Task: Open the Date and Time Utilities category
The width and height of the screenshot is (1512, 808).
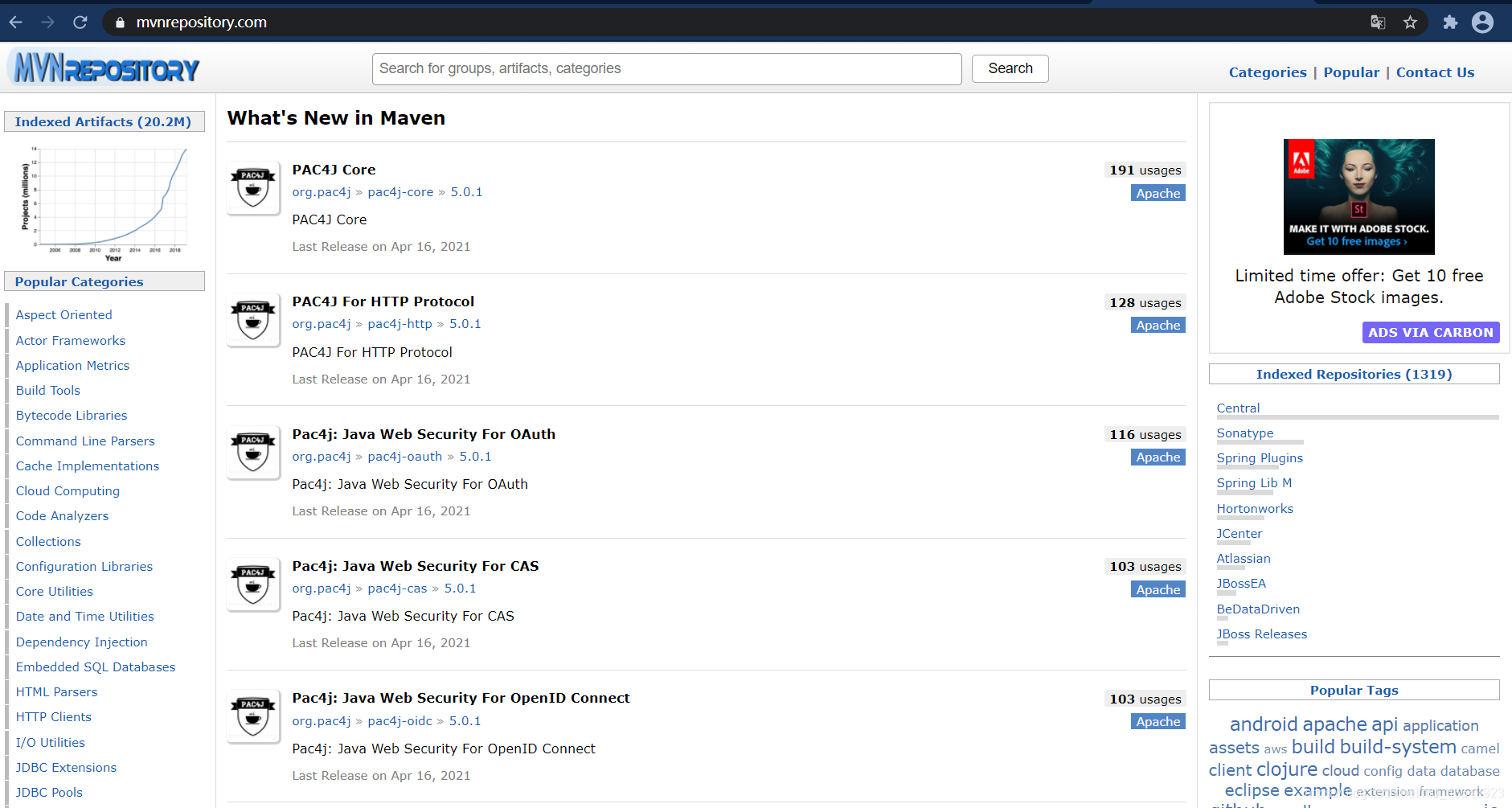Action: click(x=85, y=617)
